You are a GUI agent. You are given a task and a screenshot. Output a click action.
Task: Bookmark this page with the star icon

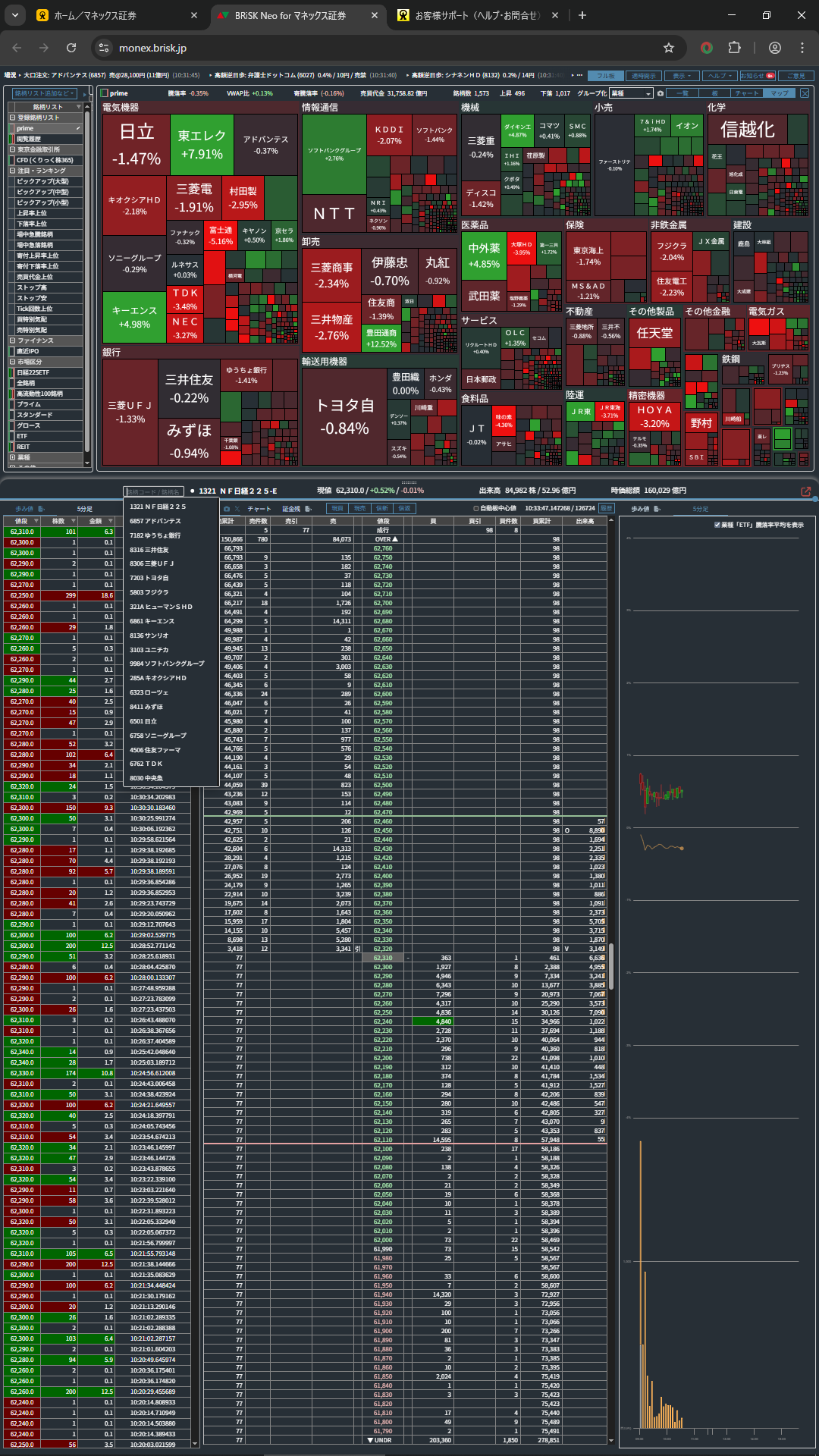[x=669, y=48]
